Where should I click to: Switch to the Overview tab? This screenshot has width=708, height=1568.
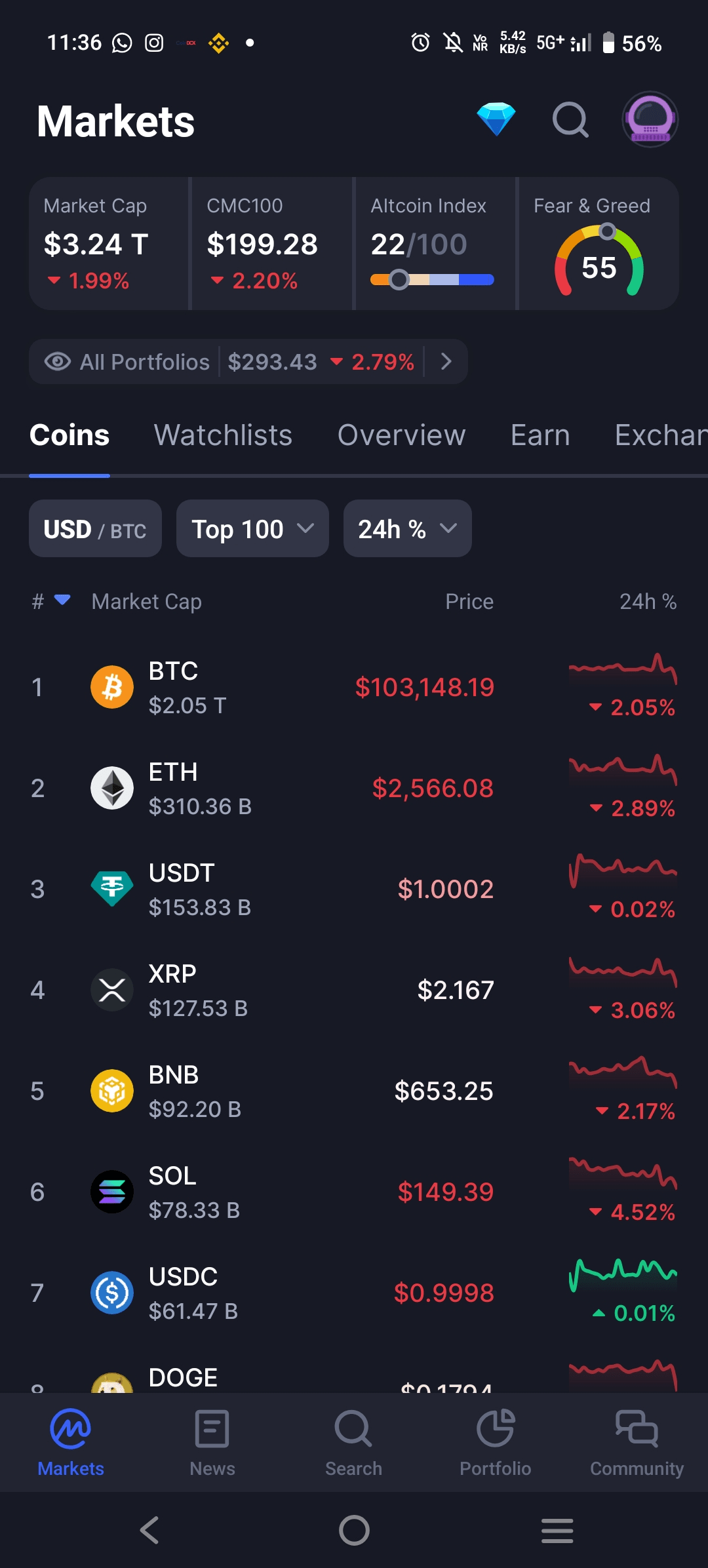coord(401,435)
